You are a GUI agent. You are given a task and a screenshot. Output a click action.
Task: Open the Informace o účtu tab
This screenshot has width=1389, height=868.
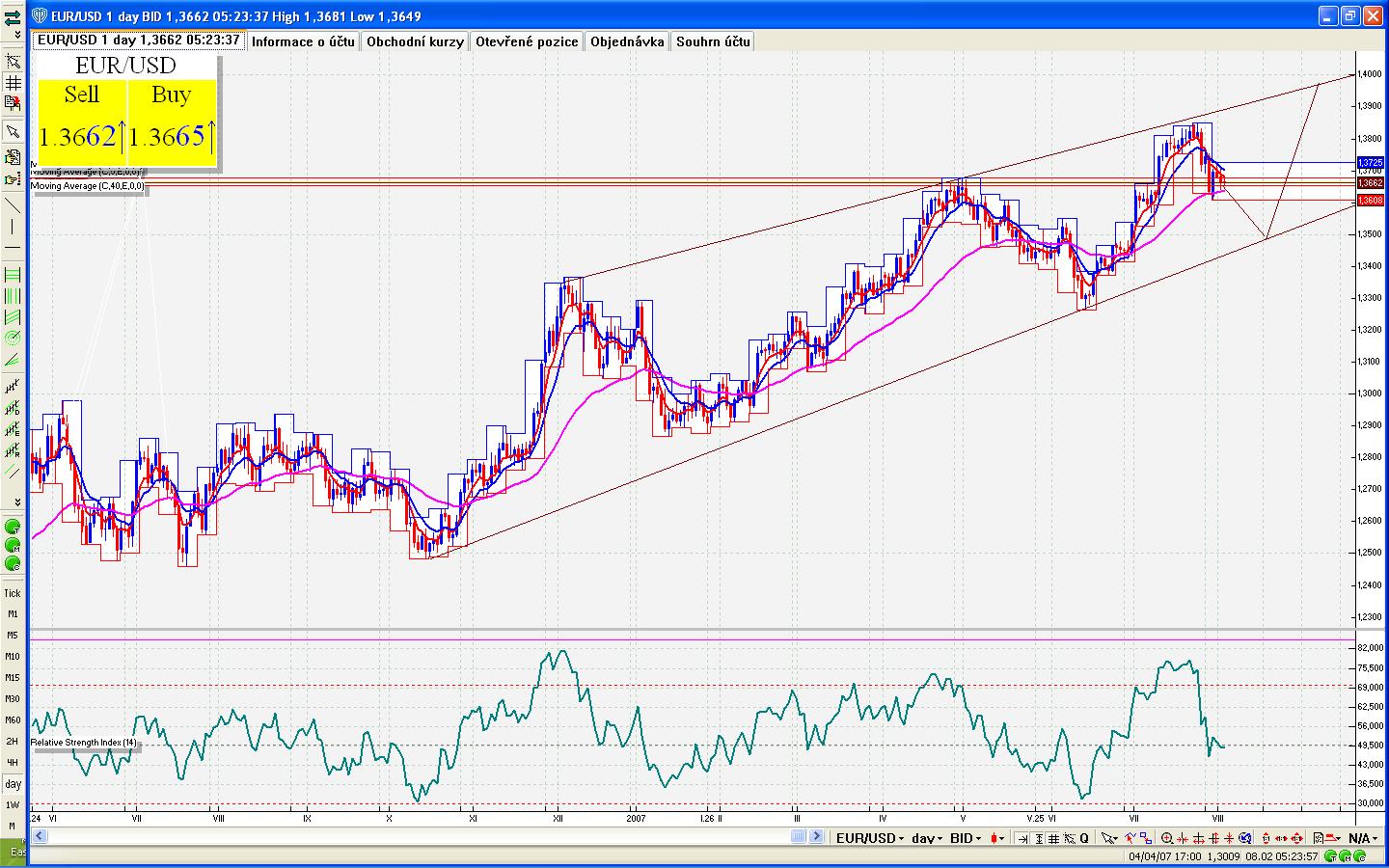(x=304, y=41)
